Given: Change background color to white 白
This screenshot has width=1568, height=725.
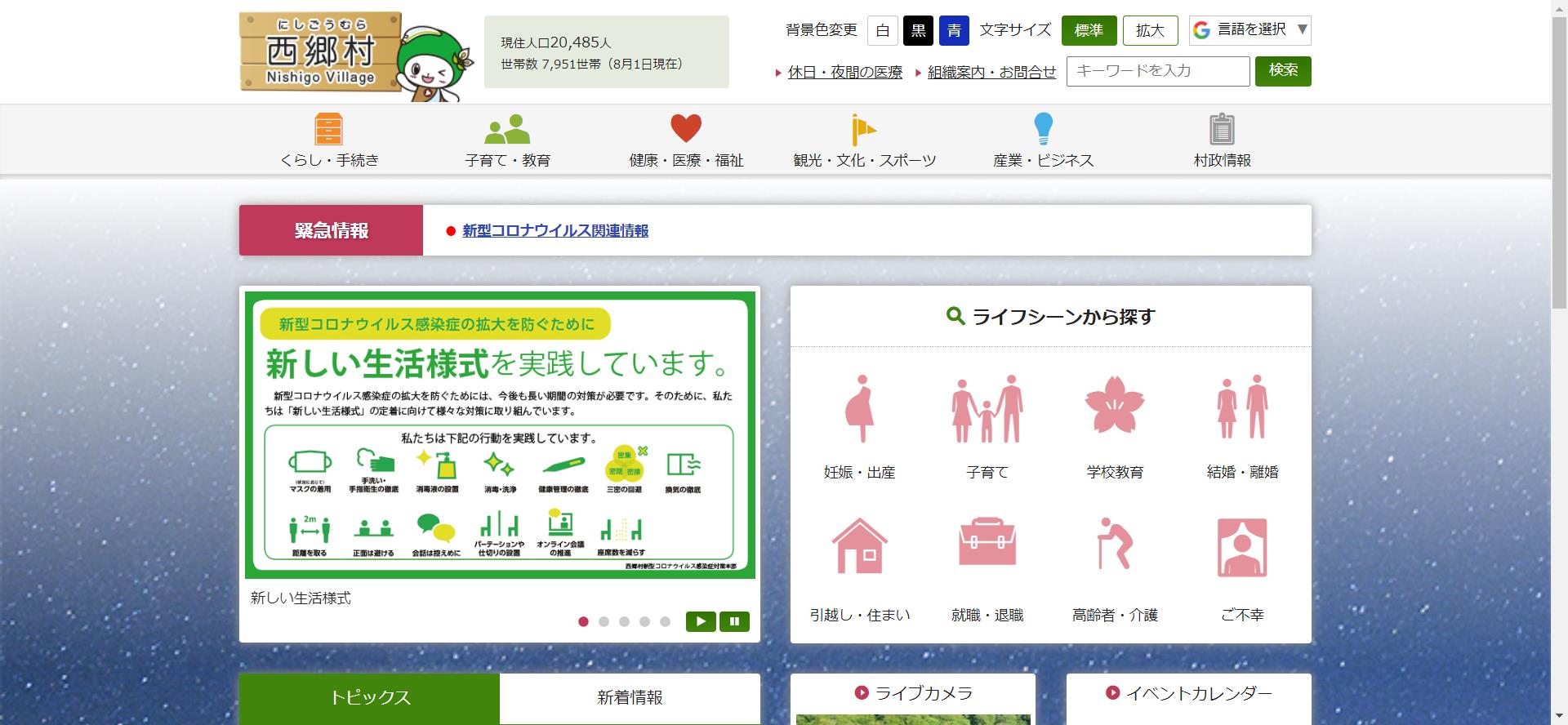Looking at the screenshot, I should click(883, 31).
